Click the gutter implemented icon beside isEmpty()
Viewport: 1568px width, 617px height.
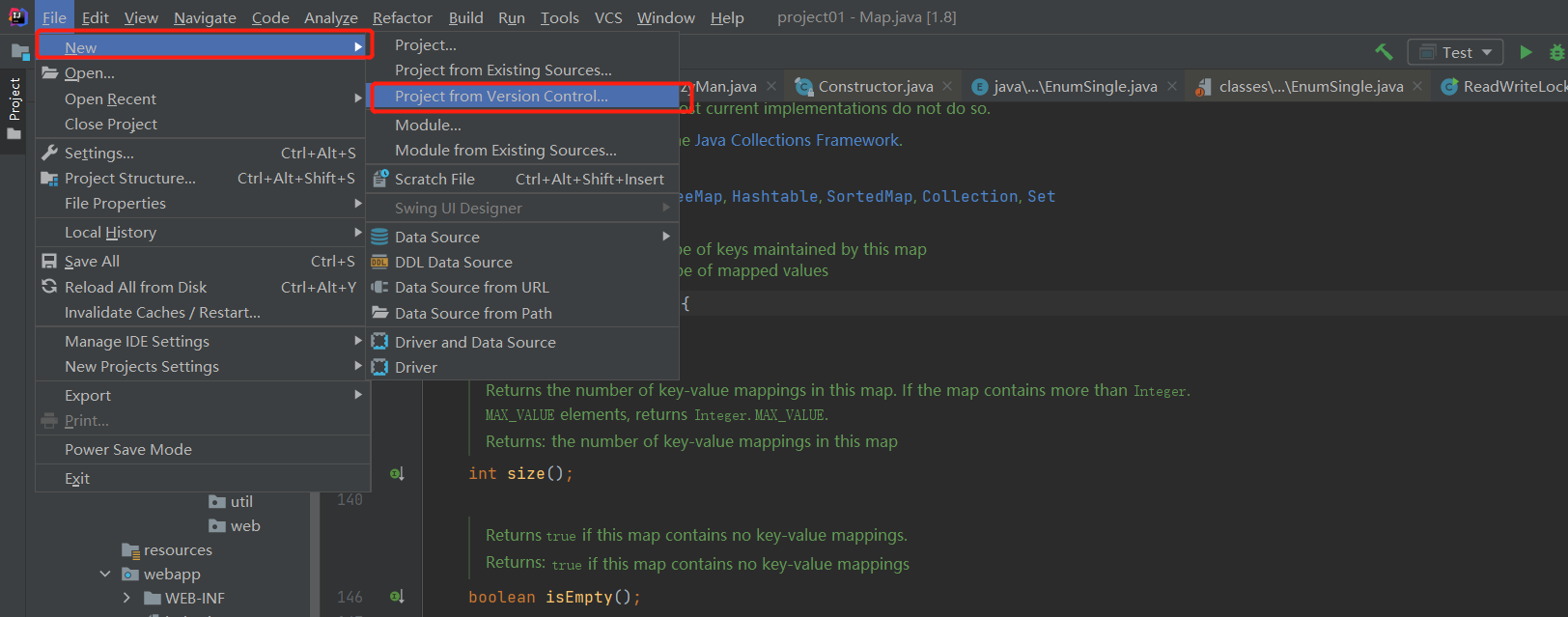pyautogui.click(x=397, y=597)
